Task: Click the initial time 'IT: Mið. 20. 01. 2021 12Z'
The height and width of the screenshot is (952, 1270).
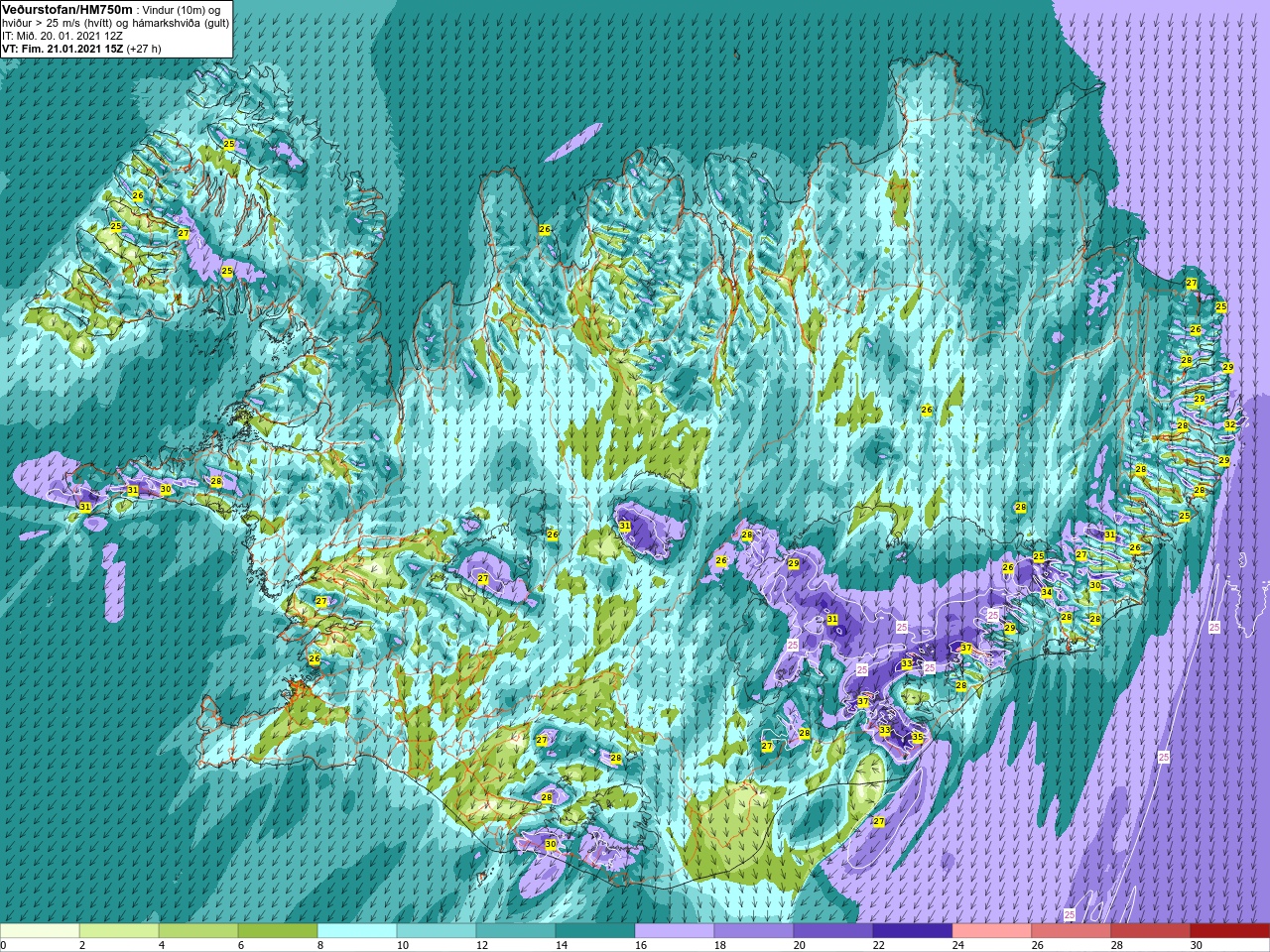Action: tap(63, 36)
